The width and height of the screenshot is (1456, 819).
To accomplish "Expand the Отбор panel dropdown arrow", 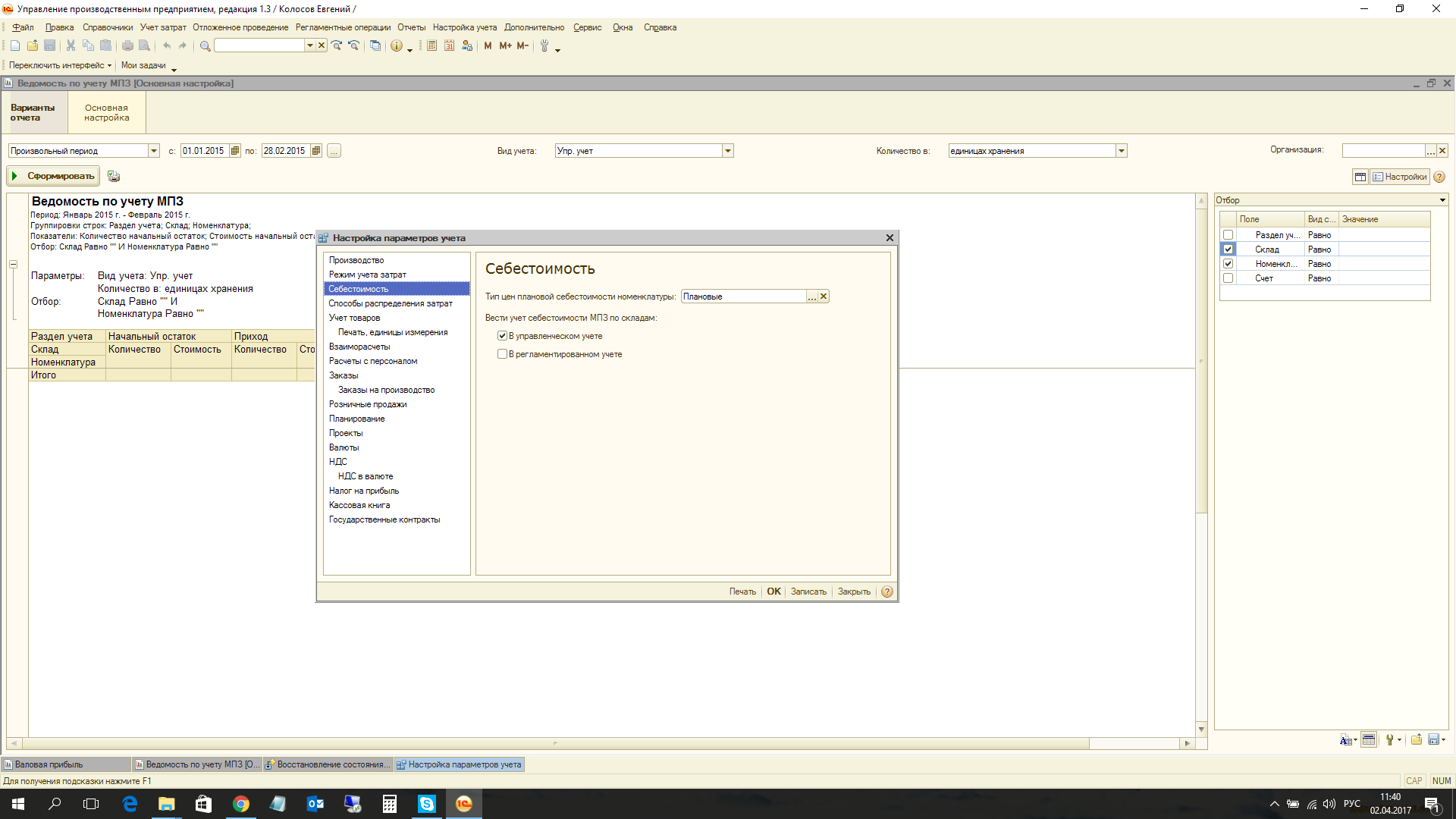I will [1442, 200].
